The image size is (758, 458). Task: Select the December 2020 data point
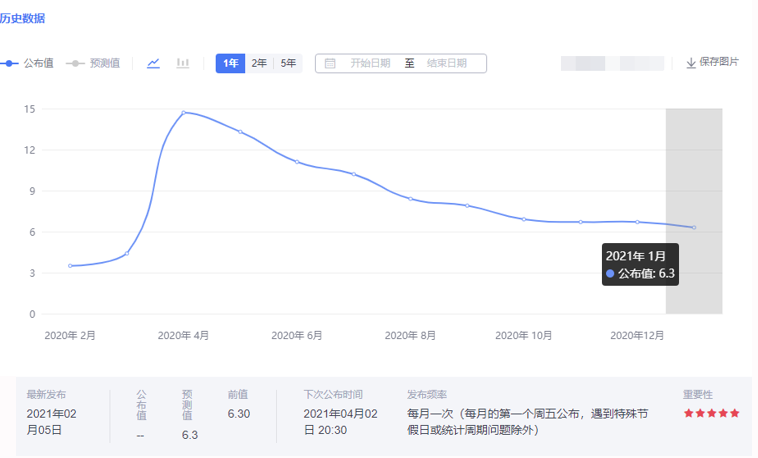tap(638, 222)
